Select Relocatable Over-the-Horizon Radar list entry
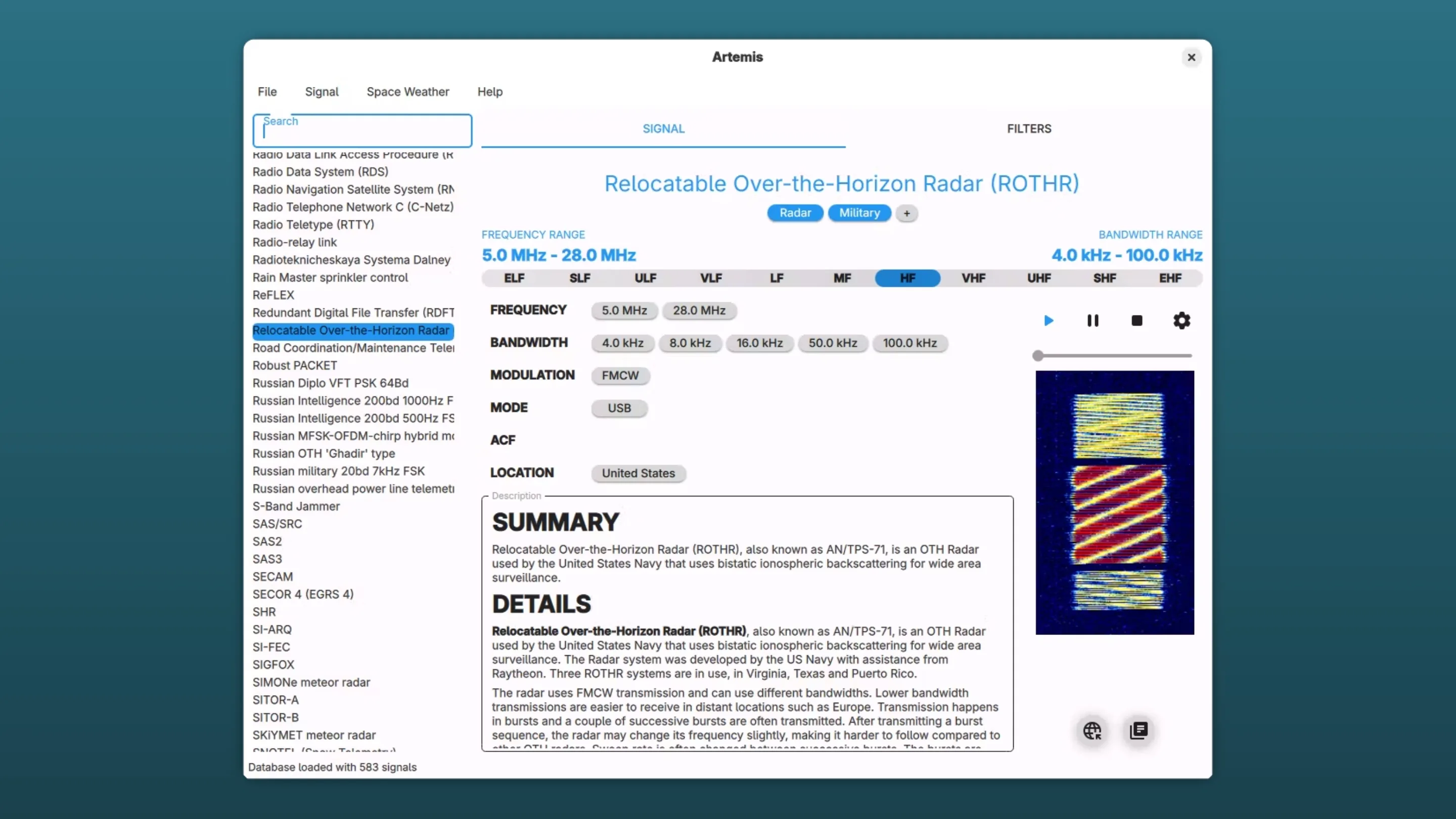Viewport: 1456px width, 819px height. click(353, 330)
